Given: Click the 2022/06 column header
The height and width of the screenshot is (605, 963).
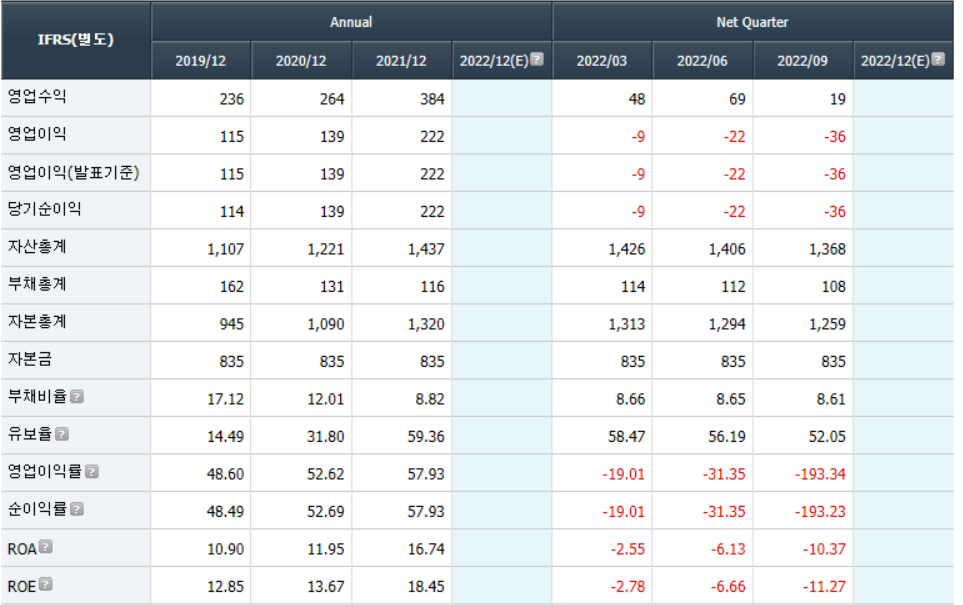Looking at the screenshot, I should click(702, 61).
